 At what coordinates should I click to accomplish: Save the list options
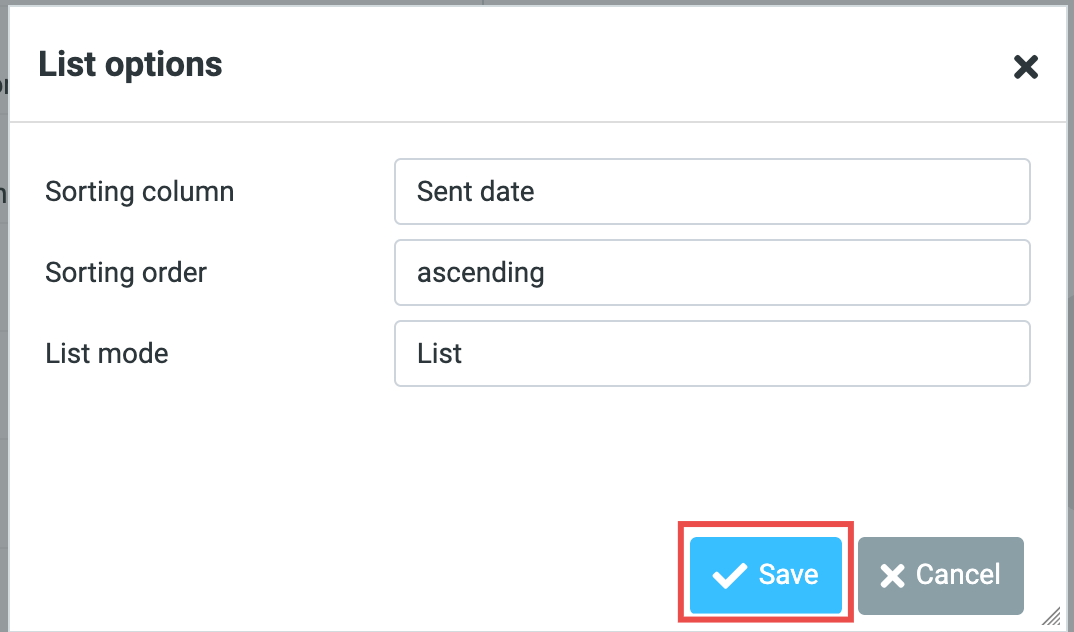(x=765, y=575)
